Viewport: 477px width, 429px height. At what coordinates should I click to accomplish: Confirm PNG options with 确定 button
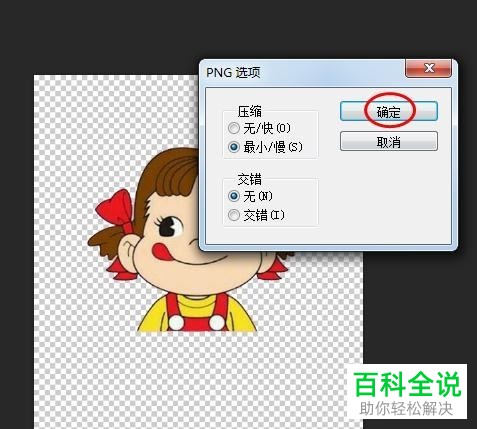tap(389, 111)
